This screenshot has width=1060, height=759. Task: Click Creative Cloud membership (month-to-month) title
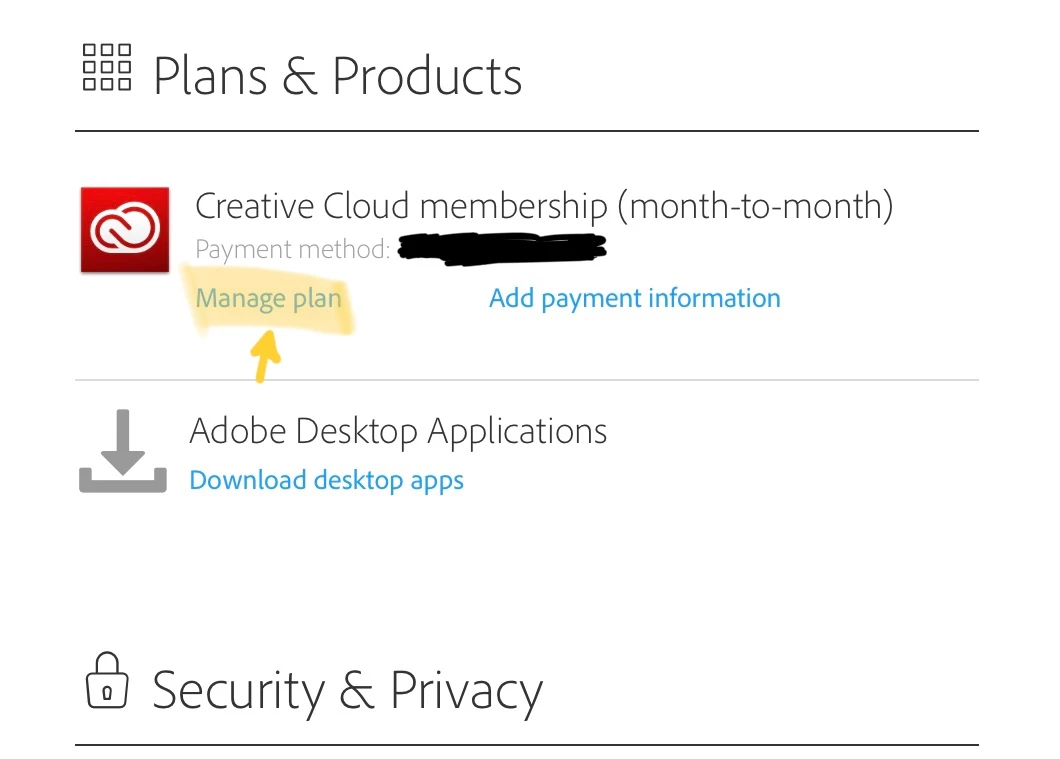pyautogui.click(x=544, y=206)
